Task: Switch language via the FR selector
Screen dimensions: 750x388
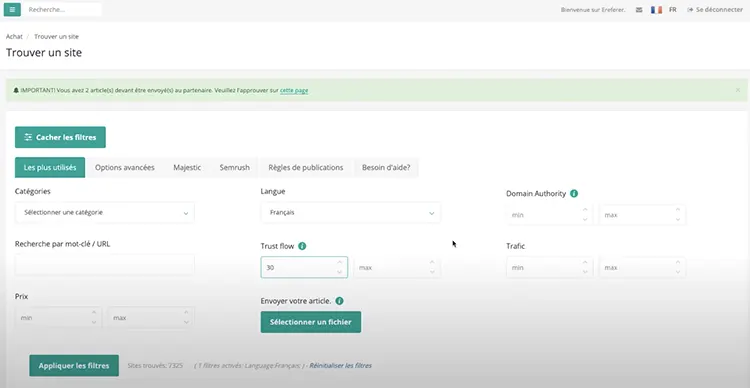Action: (x=673, y=10)
